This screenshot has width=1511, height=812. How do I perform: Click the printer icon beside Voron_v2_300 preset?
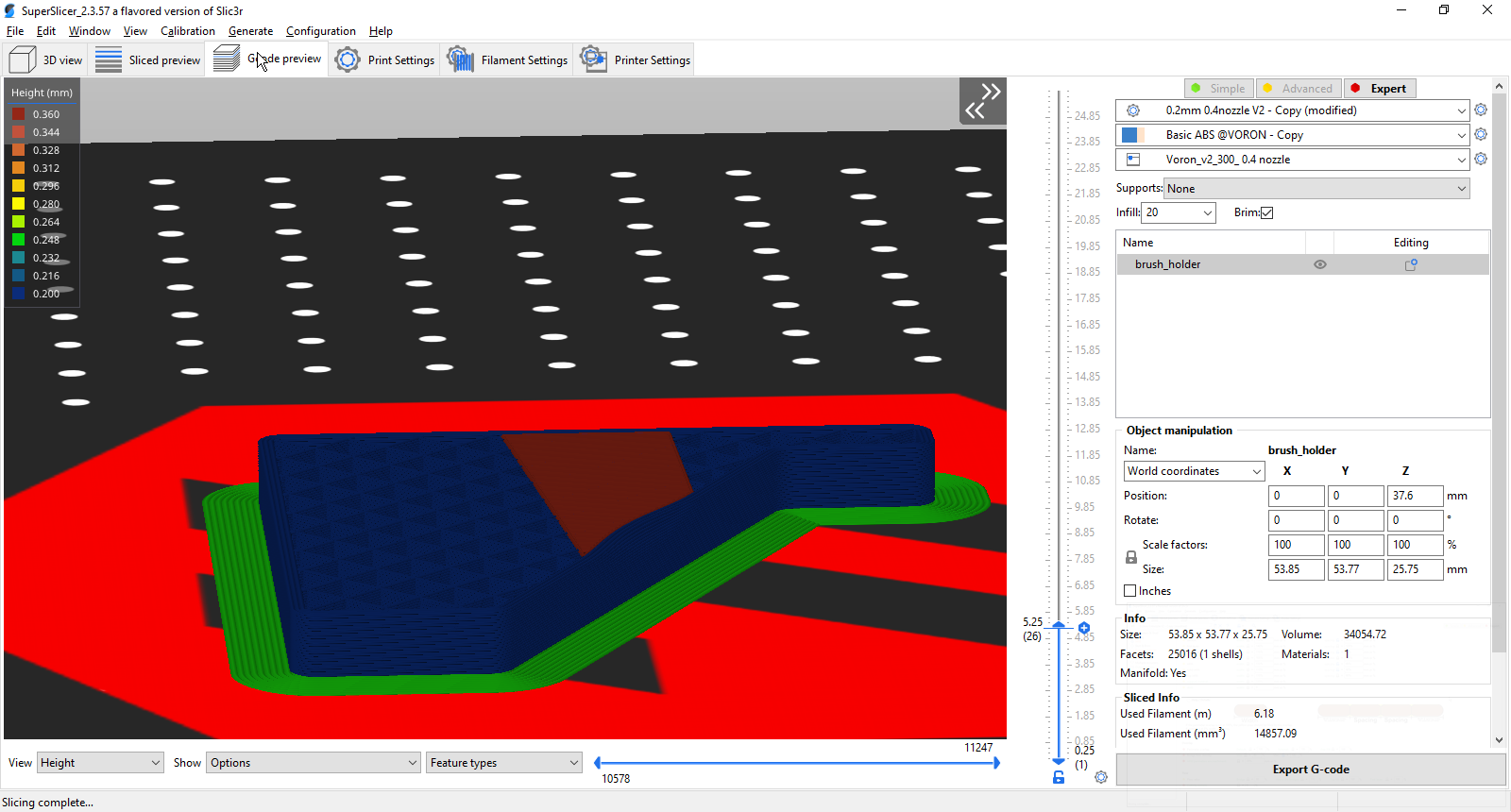(1133, 160)
